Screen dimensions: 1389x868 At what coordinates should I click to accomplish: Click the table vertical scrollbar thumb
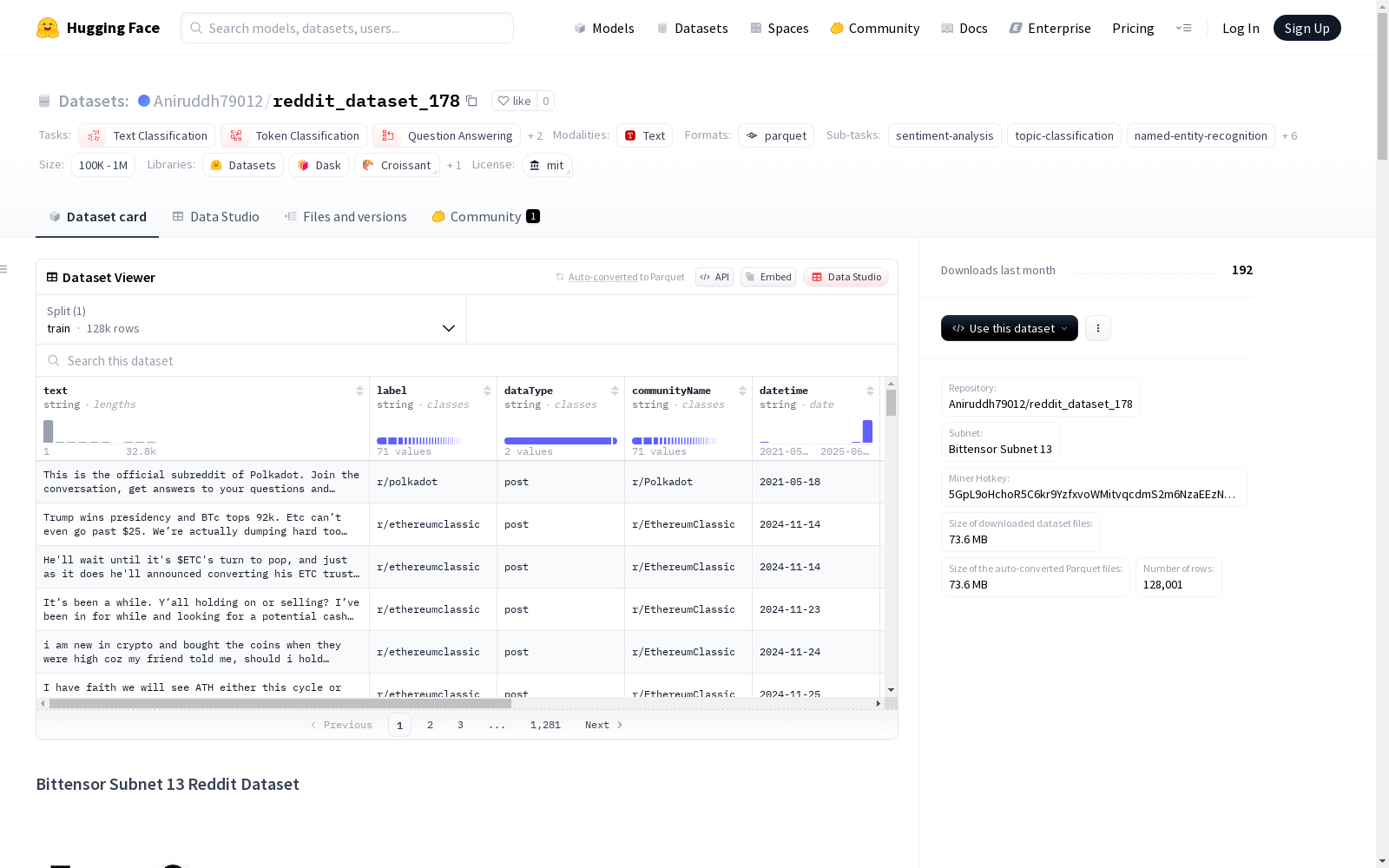891,403
